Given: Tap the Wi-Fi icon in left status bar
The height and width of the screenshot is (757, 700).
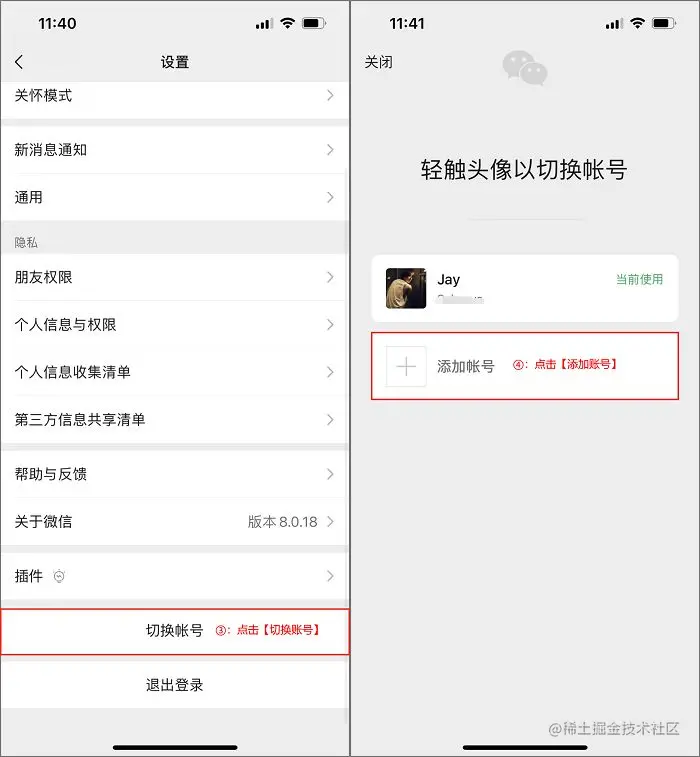Looking at the screenshot, I should 288,23.
